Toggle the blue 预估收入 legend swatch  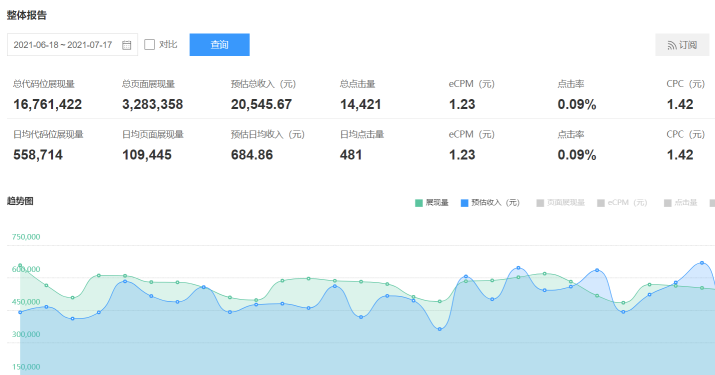464,203
